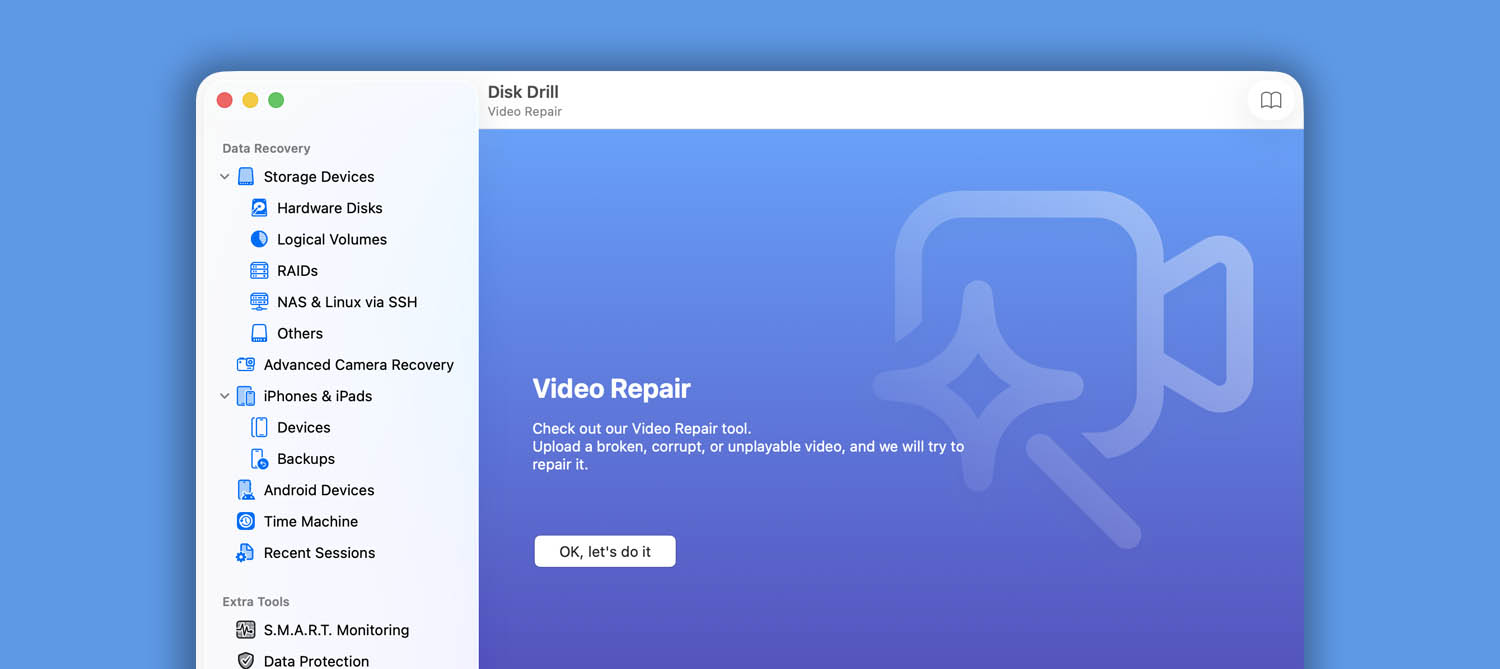Click the 'OK, let's do it' button

pos(604,550)
